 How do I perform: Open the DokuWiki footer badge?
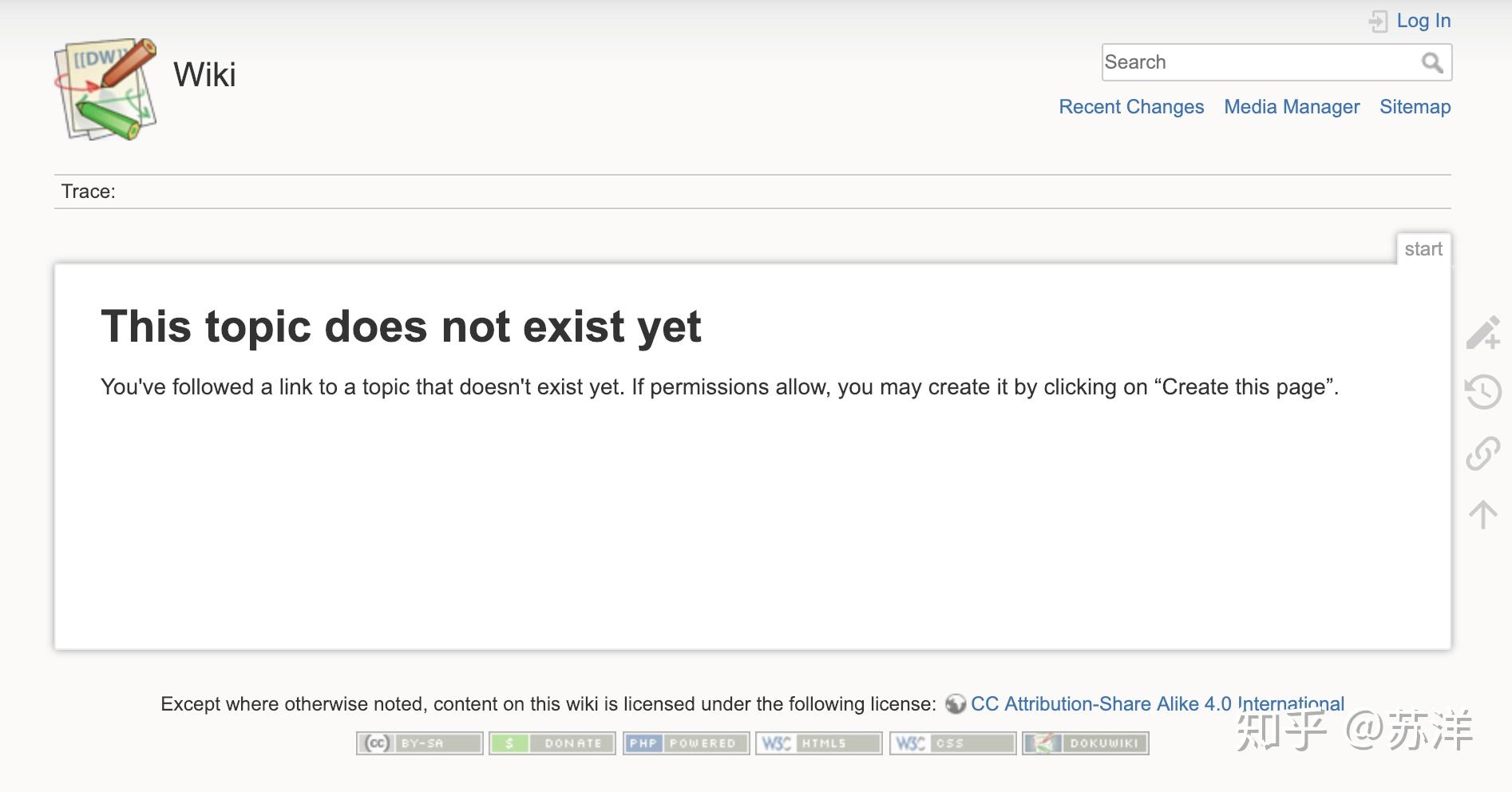(x=1084, y=743)
